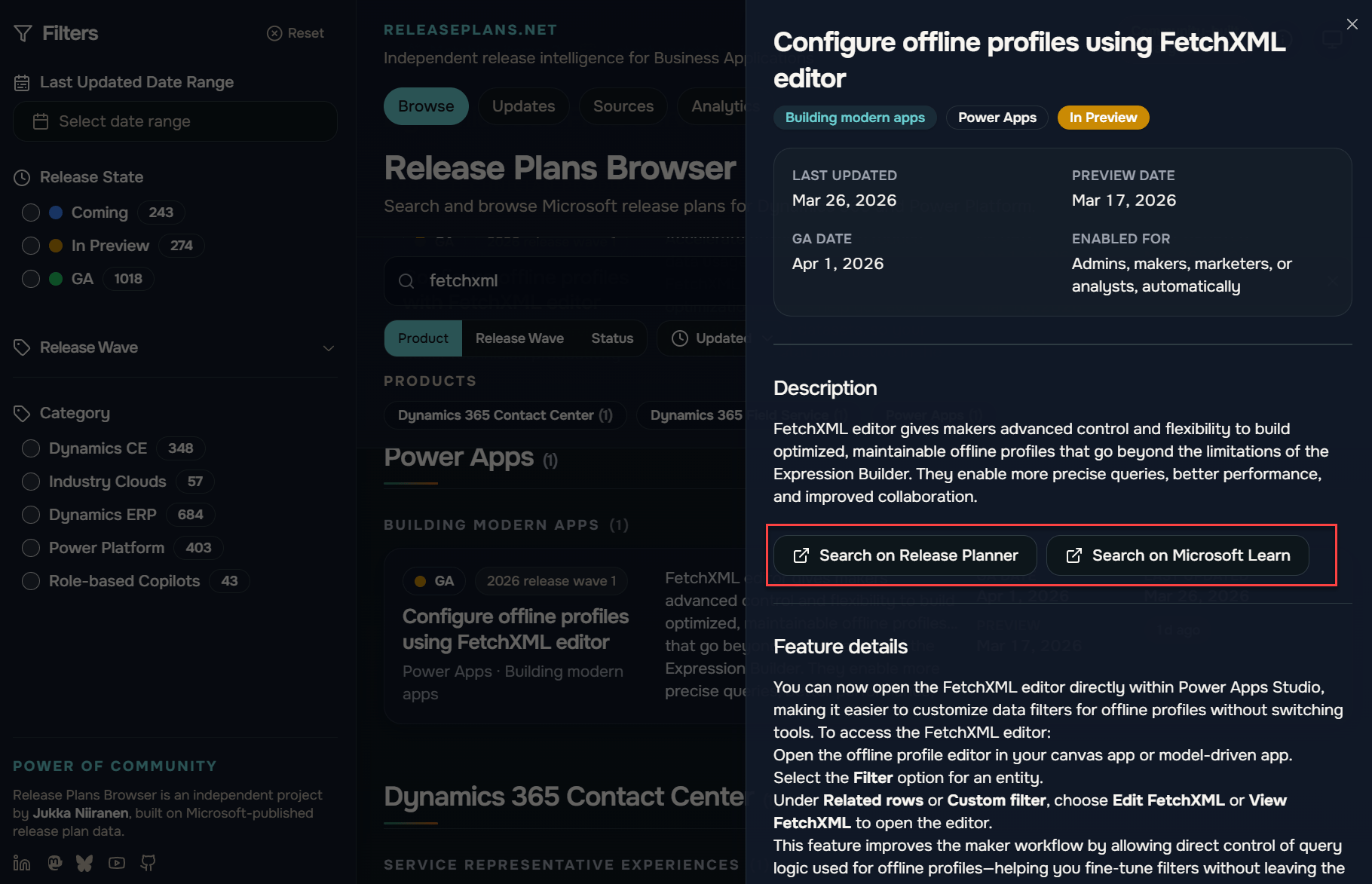Filter by the Power Platform category
This screenshot has height=884, width=1372.
[x=31, y=548]
